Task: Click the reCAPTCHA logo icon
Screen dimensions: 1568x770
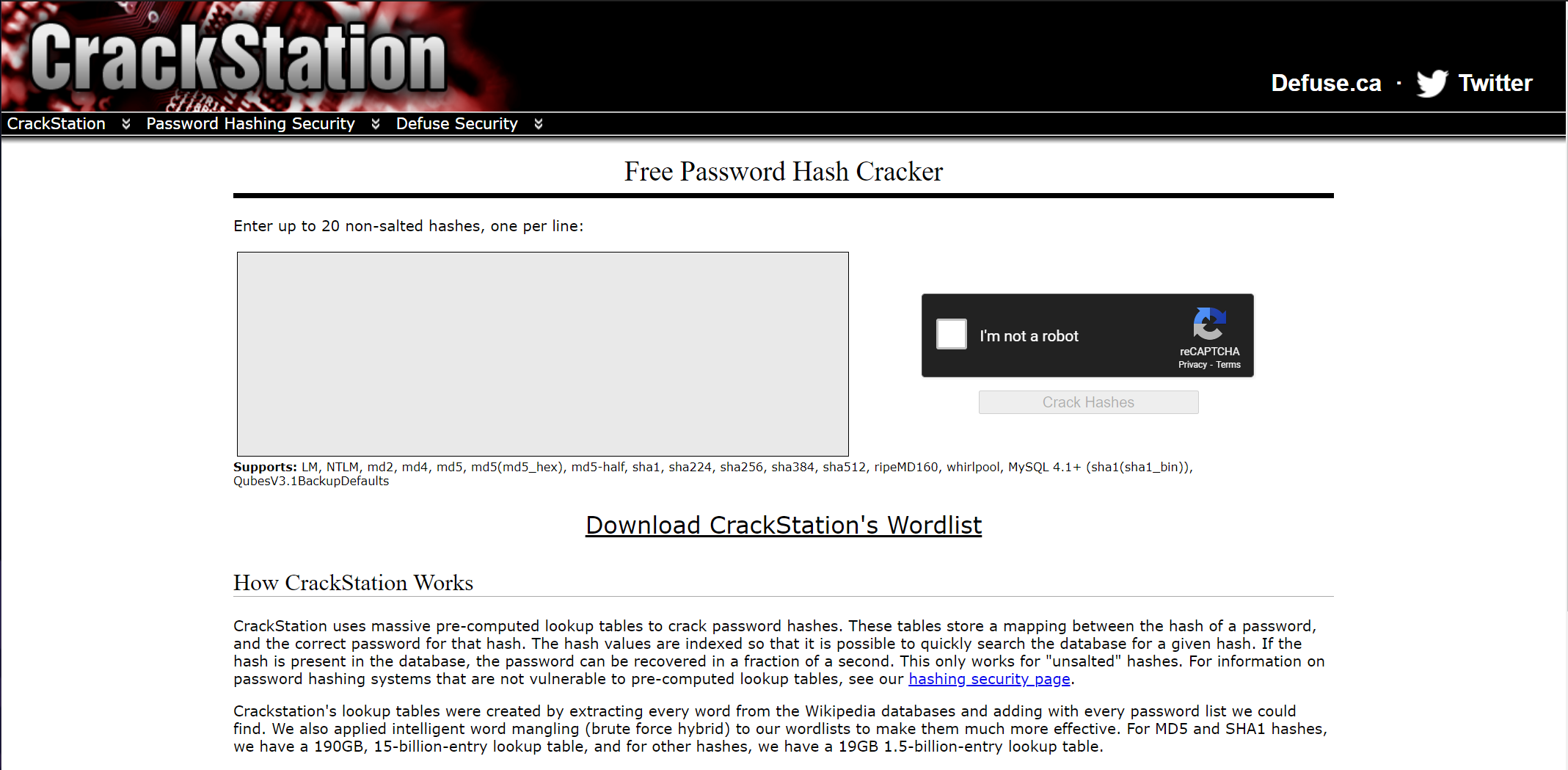Action: coord(1209,324)
